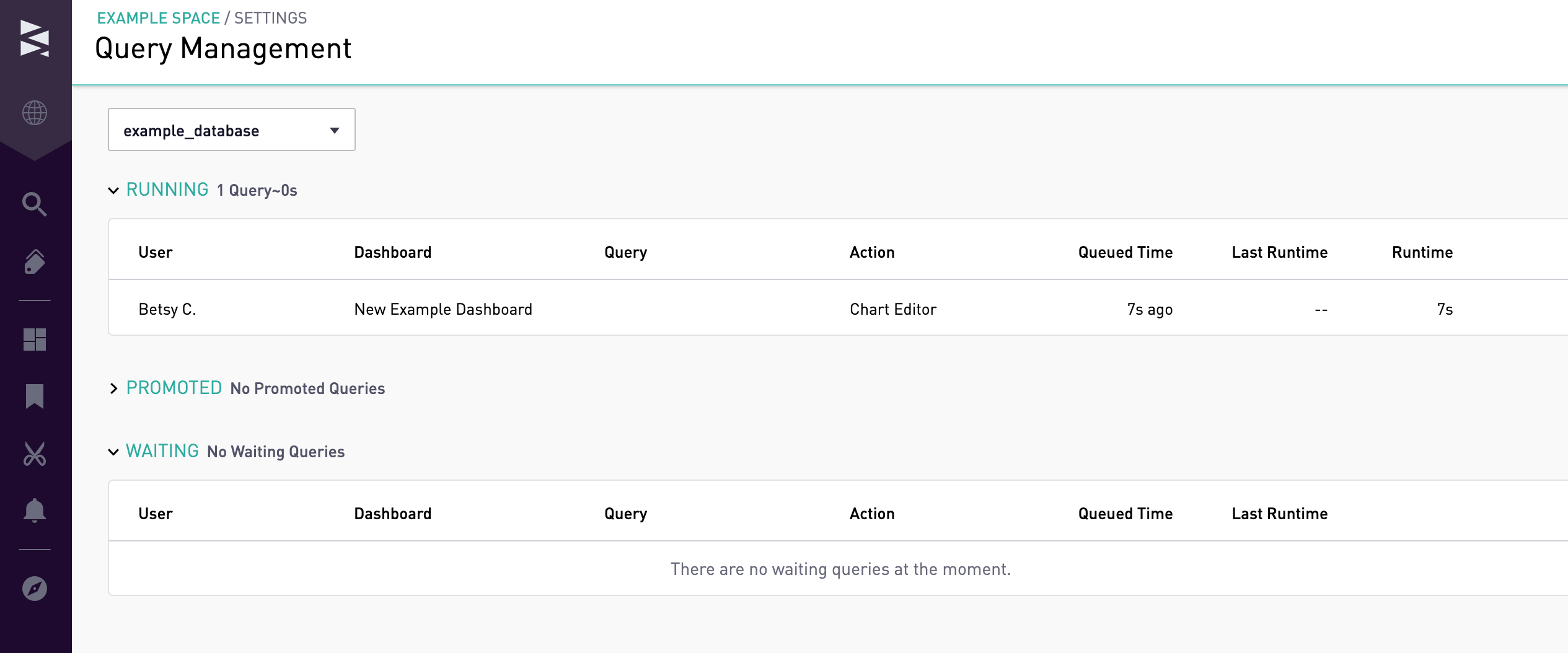Open the scissors snippets icon
1568x653 pixels.
tap(35, 454)
